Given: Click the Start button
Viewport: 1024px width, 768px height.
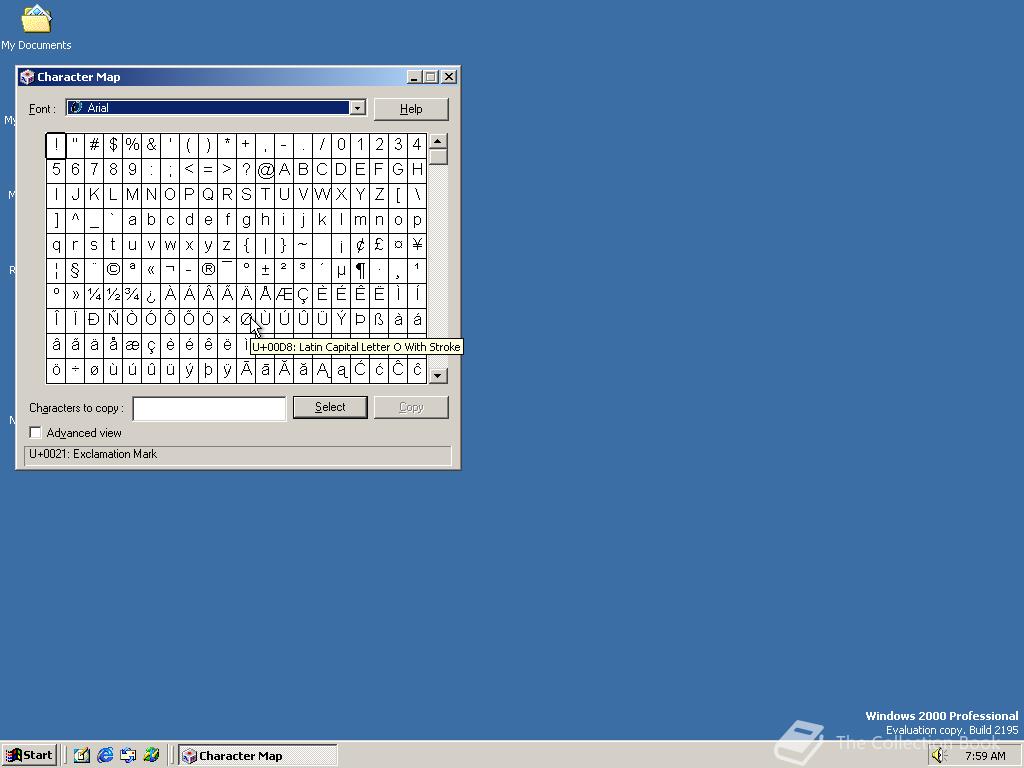Looking at the screenshot, I should coord(29,756).
